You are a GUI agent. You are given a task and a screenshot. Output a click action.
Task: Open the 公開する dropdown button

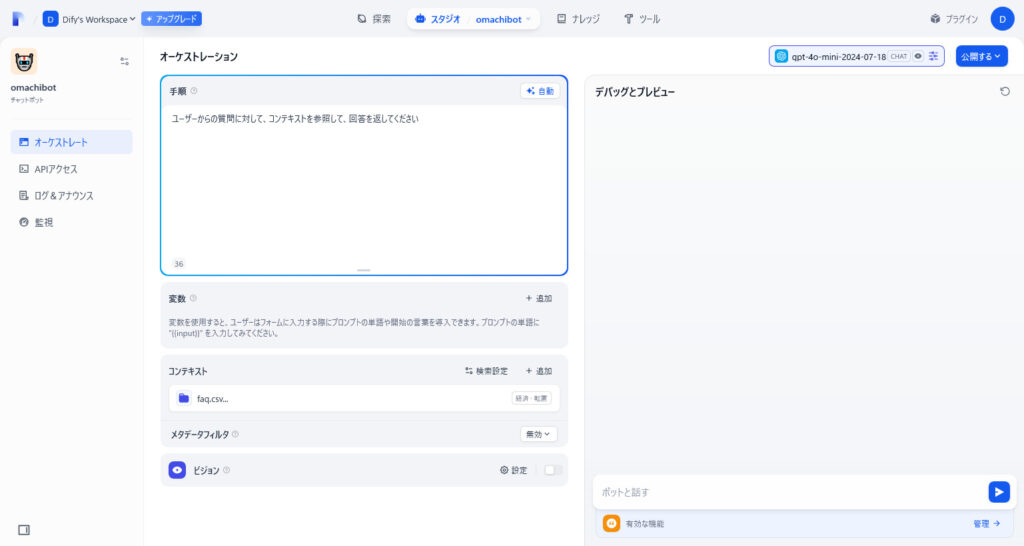tap(981, 56)
